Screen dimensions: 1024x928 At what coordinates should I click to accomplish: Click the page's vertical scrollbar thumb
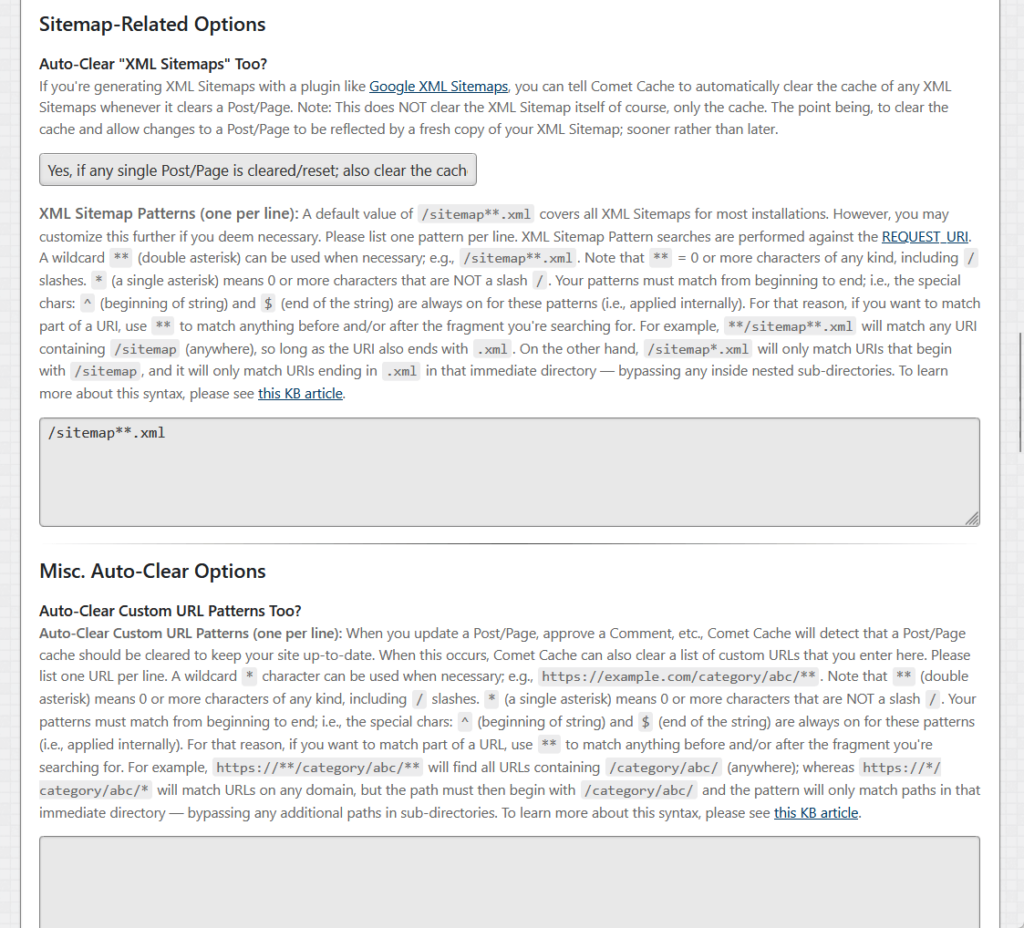coord(1021,392)
